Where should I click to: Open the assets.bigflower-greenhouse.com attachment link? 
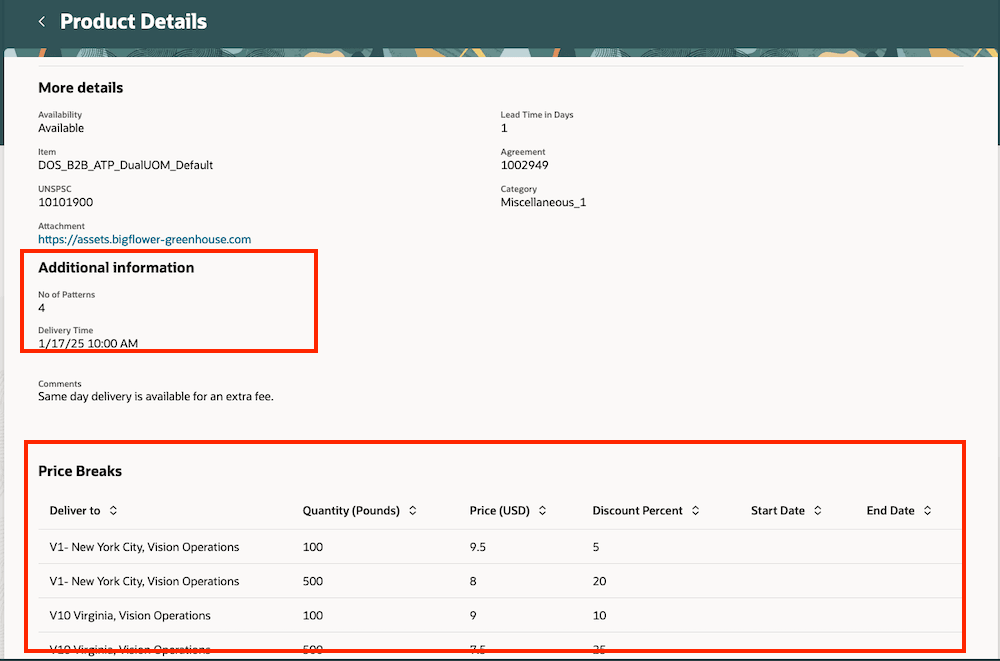(x=144, y=240)
